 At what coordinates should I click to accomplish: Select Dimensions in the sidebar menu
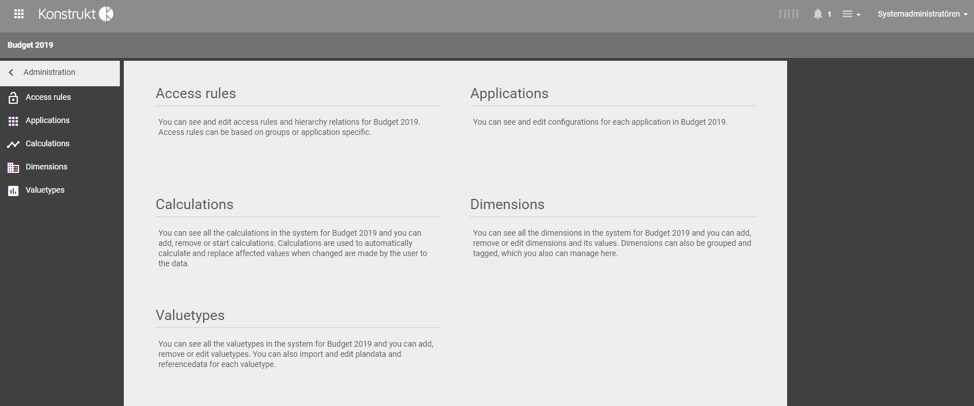(x=46, y=167)
